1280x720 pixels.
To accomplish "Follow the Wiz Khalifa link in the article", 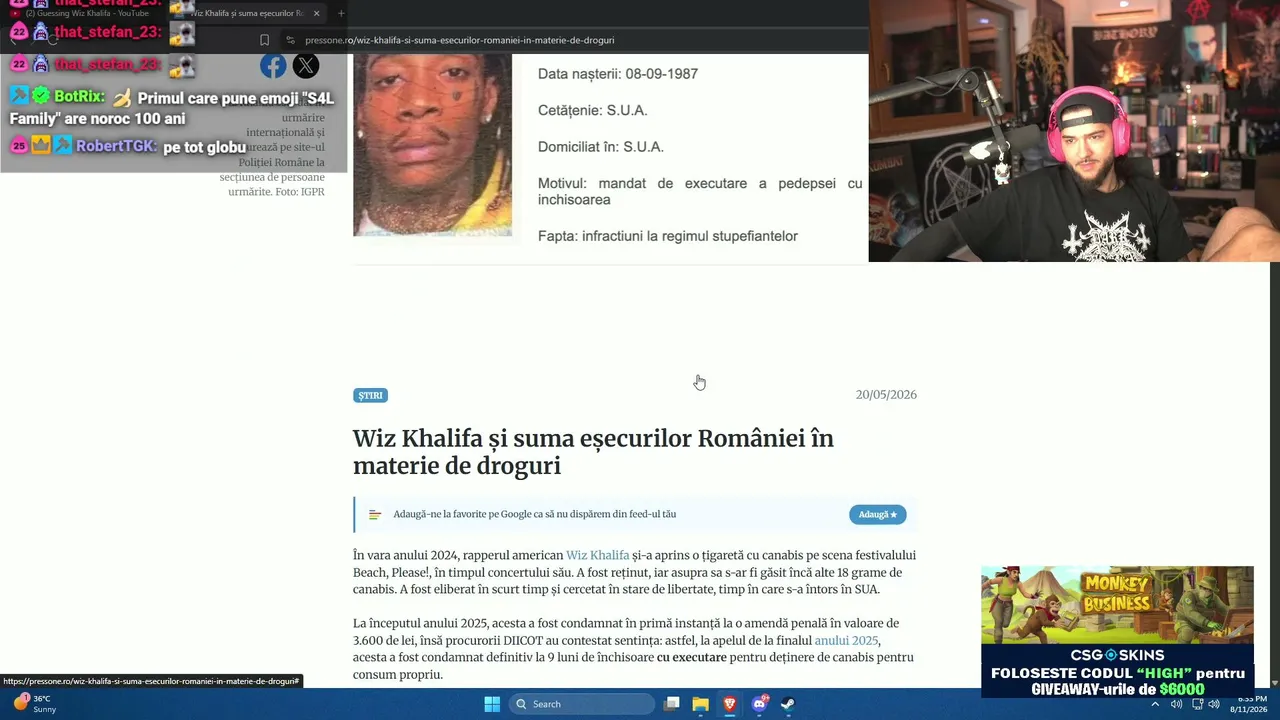I will pos(598,555).
